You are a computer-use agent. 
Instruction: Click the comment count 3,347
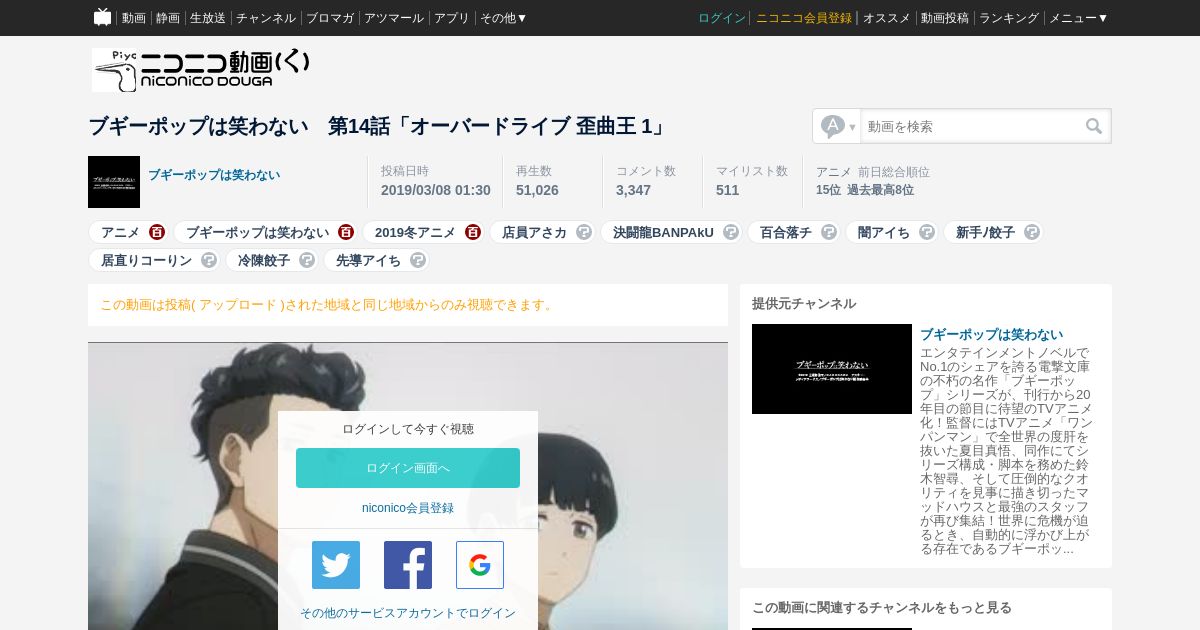click(633, 190)
